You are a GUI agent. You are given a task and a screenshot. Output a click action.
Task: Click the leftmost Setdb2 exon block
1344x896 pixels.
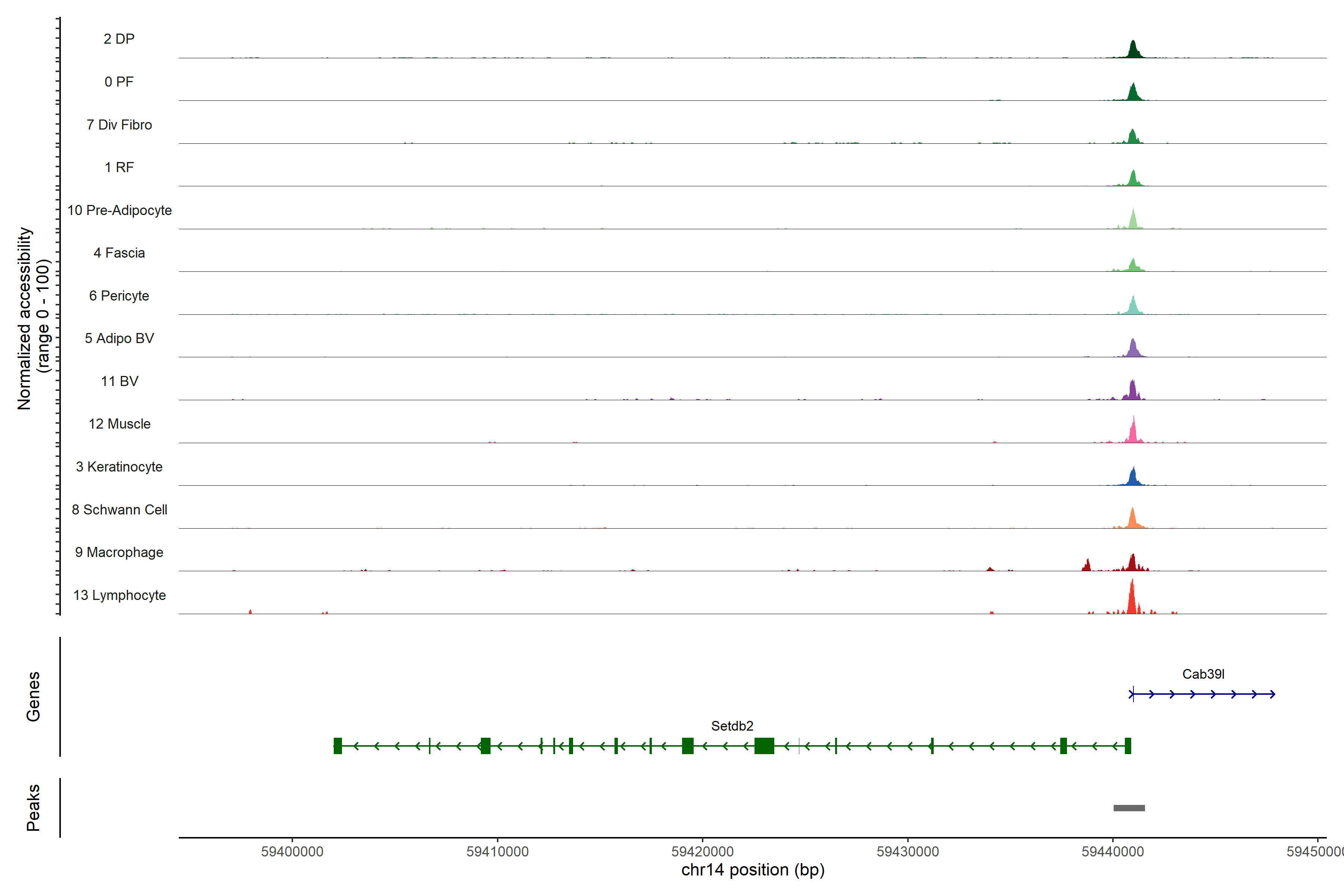click(x=338, y=746)
